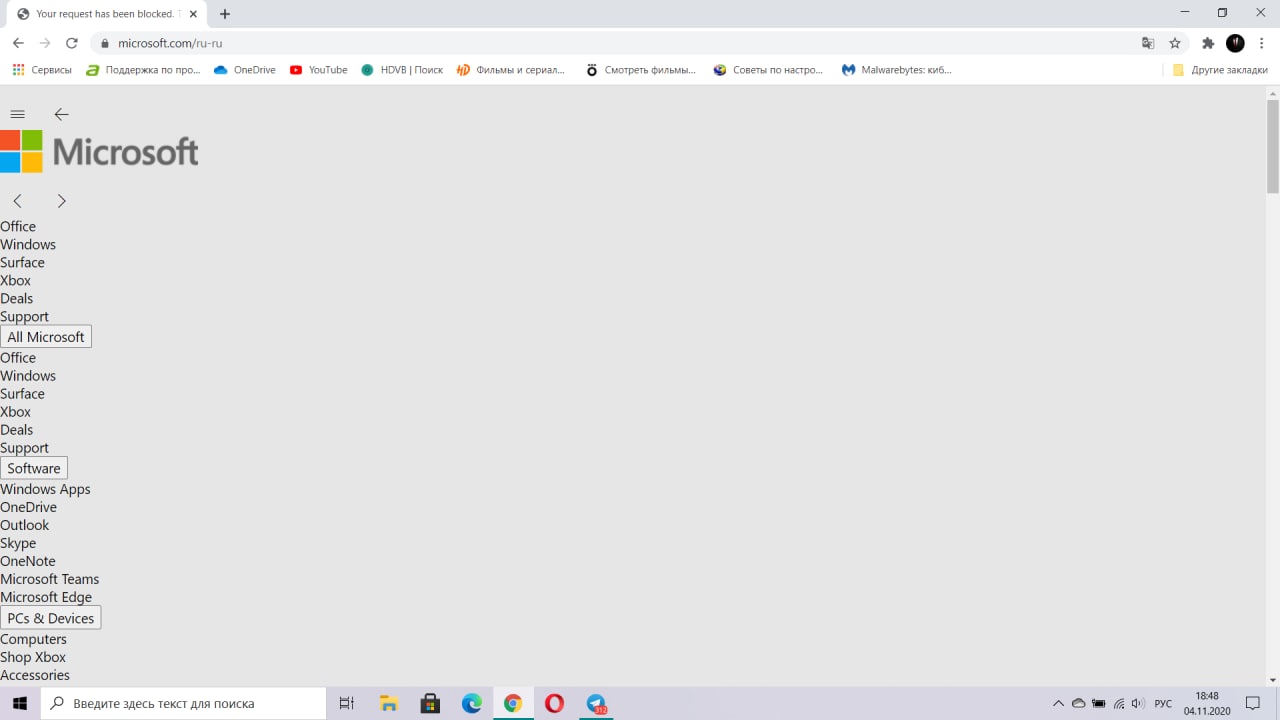The image size is (1280, 720).
Task: Open the Советы по настро... bookmark
Action: coord(768,70)
